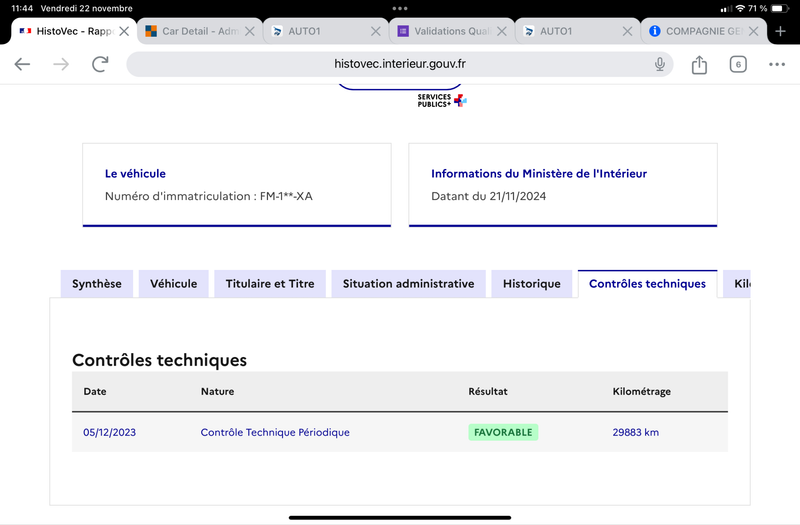Close the first AUTO1 tab

tap(376, 31)
